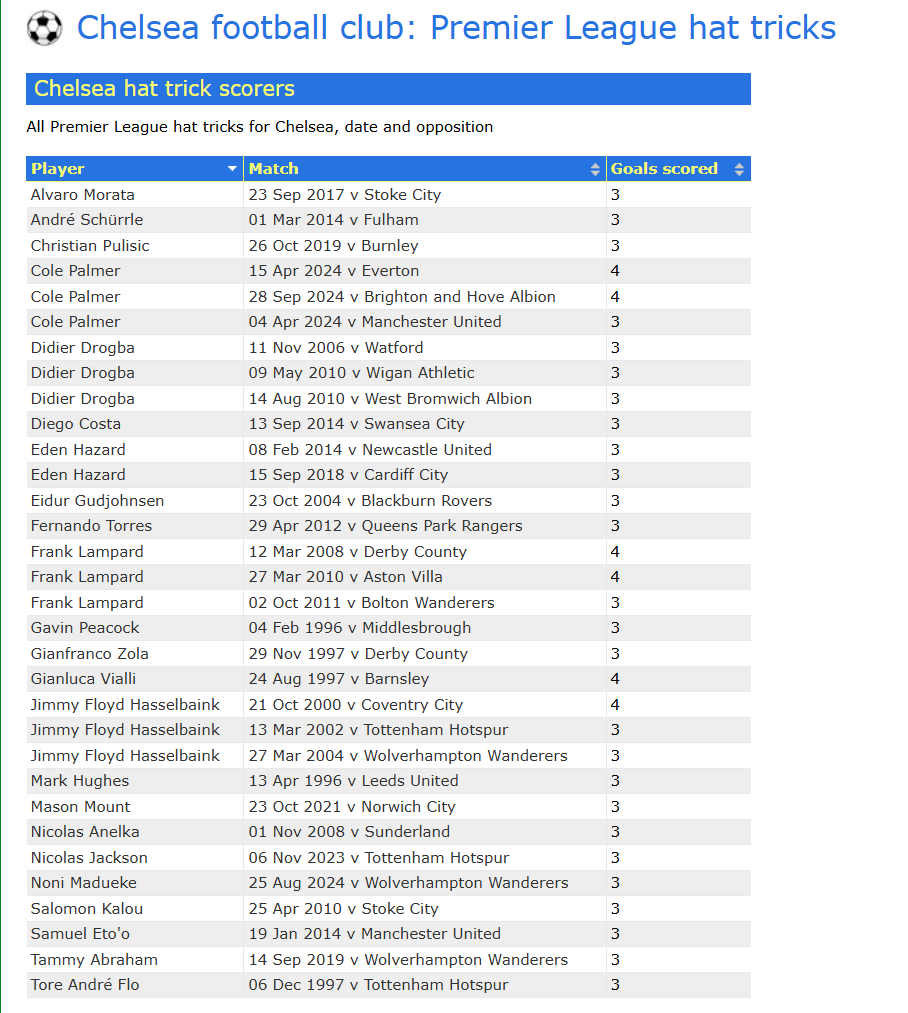Click 13 Mar 2002 v Tottenham Hotspur cell
Image resolution: width=908 pixels, height=1013 pixels.
pyautogui.click(x=425, y=730)
